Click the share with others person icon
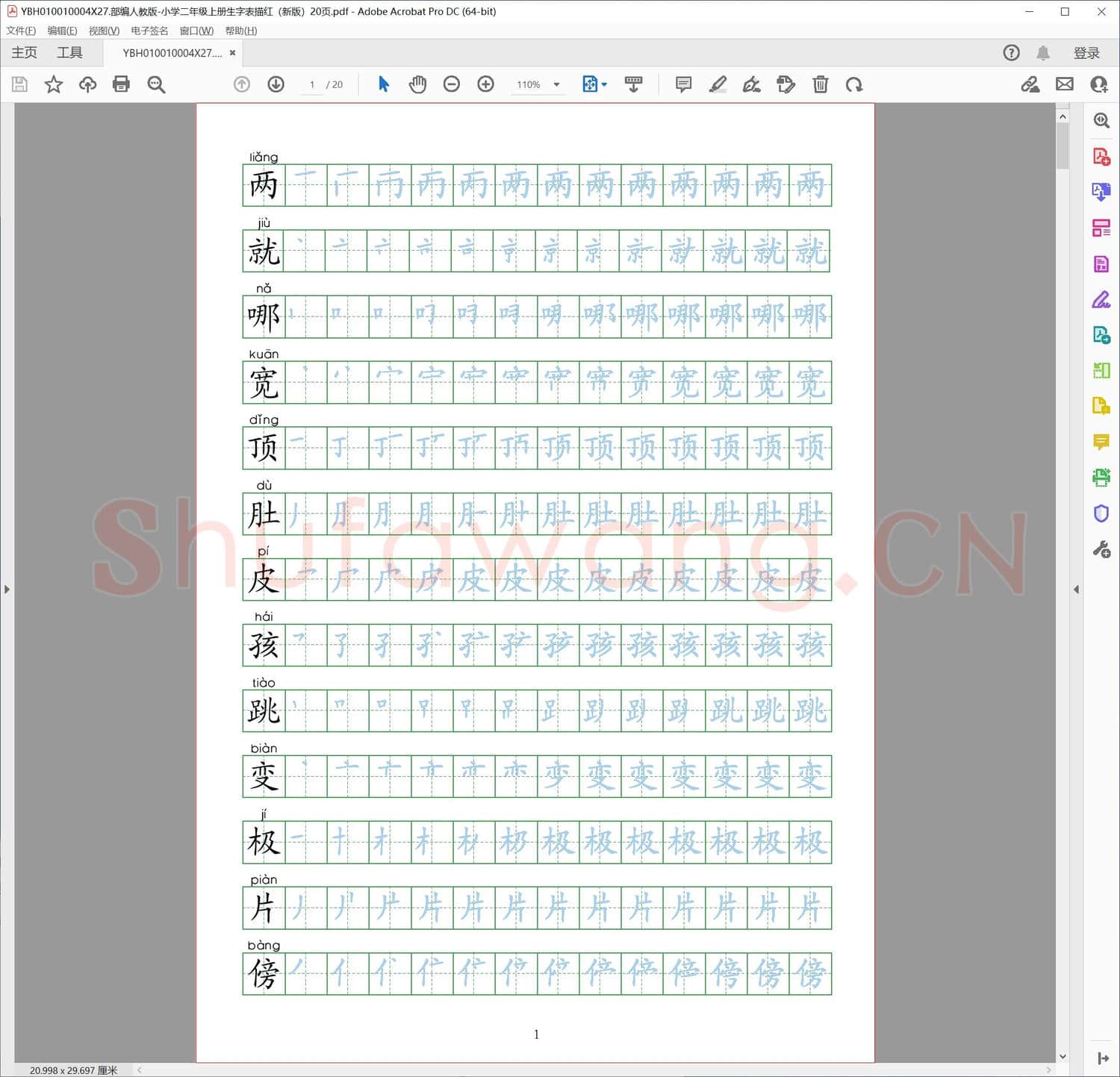Image resolution: width=1120 pixels, height=1077 pixels. (1099, 84)
